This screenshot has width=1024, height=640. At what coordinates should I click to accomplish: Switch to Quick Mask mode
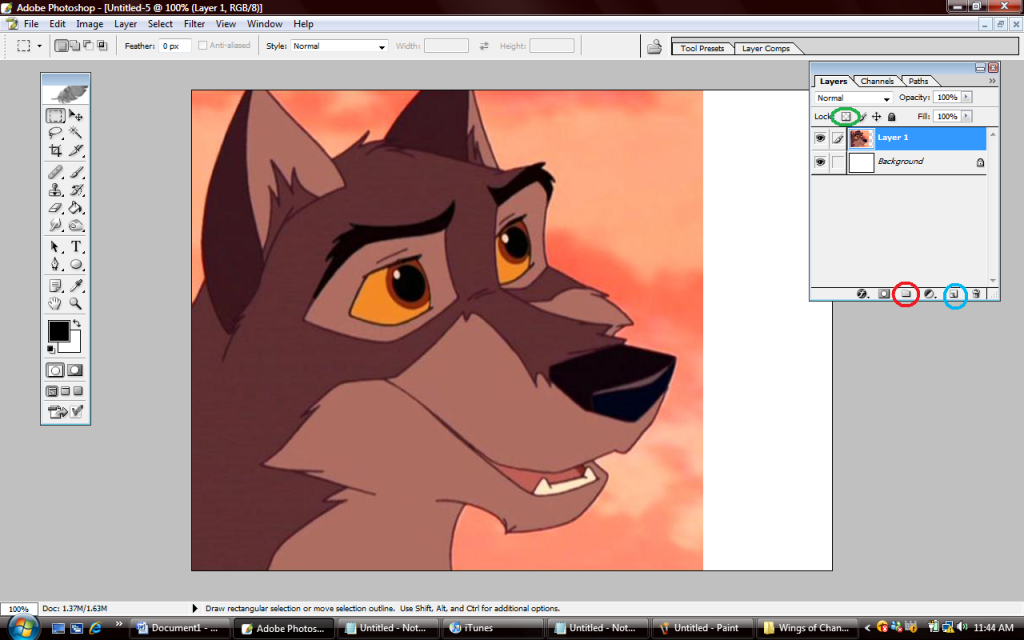75,370
